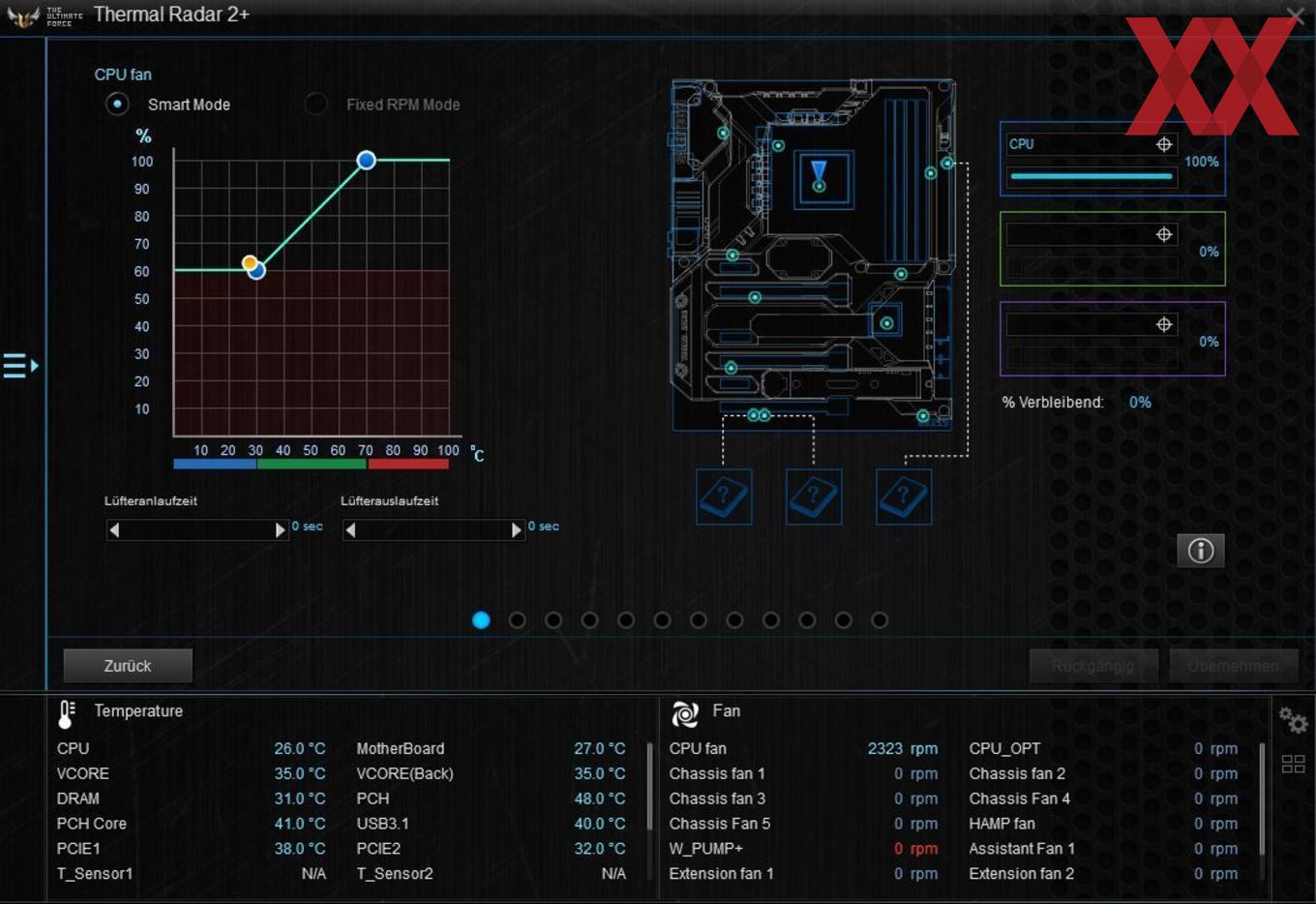Viewport: 1316px width, 904px height.
Task: Click the CPU fan 2323 rpm reading
Action: [x=903, y=748]
